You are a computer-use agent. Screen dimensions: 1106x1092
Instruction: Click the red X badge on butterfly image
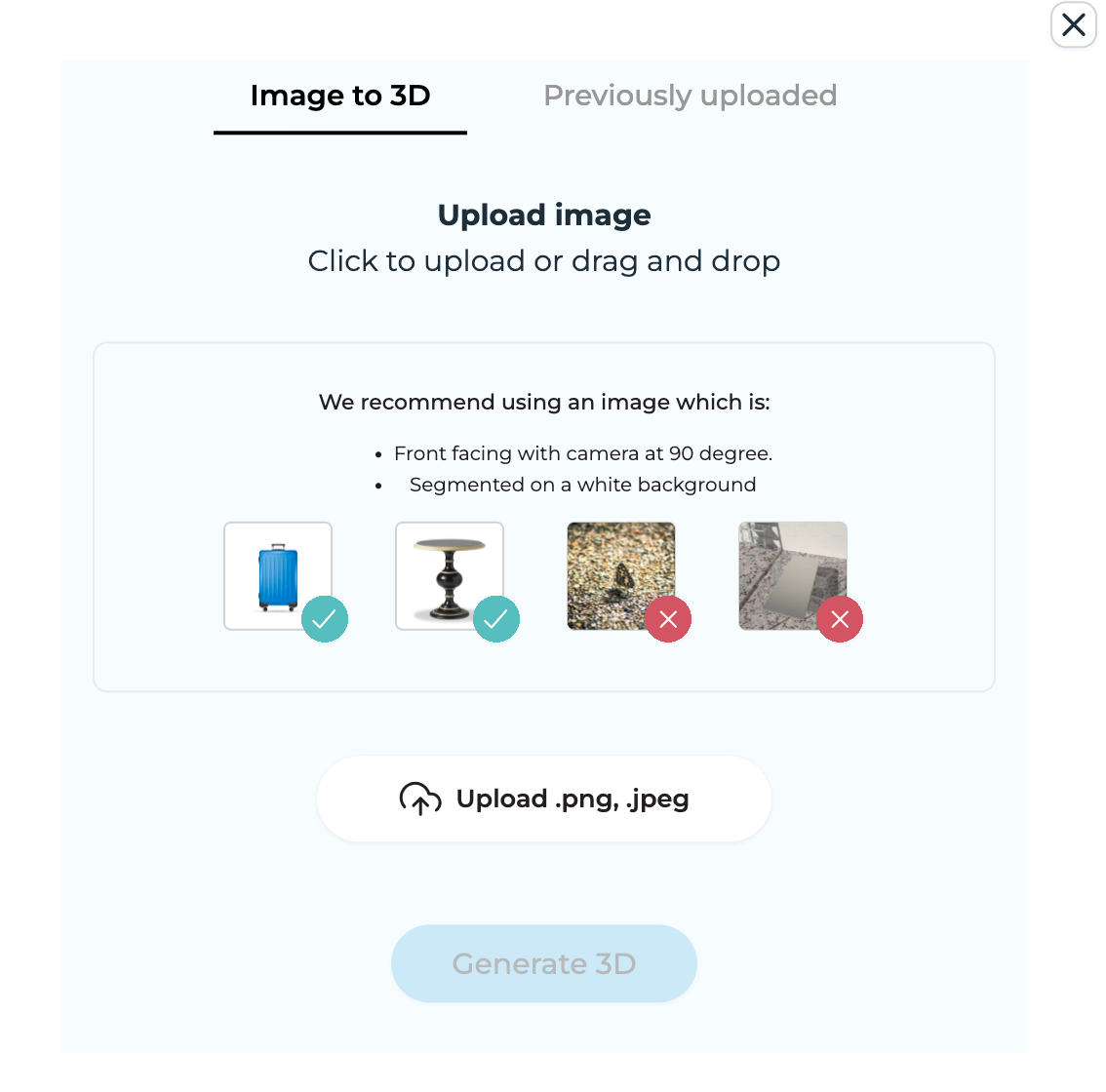pyautogui.click(x=668, y=619)
